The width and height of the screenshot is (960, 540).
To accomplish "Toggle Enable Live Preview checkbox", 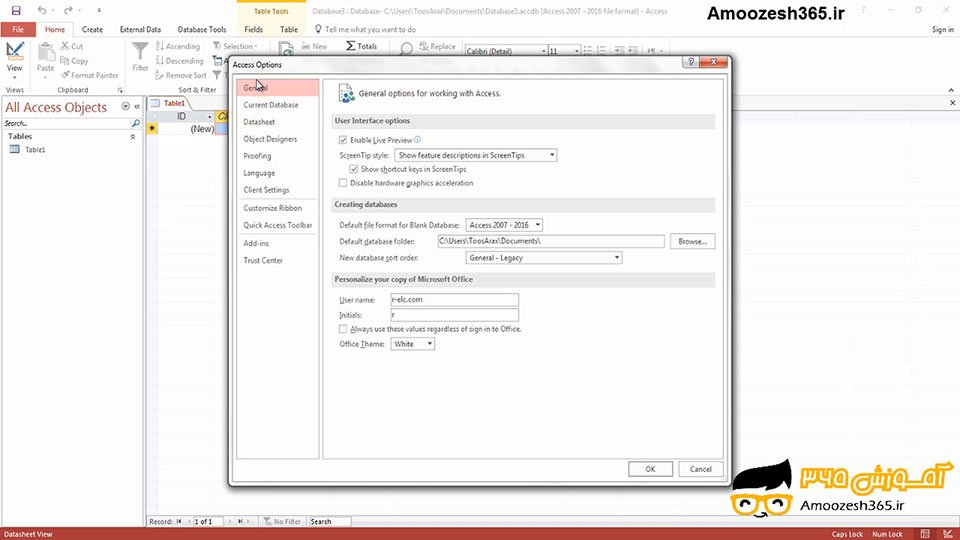I will pyautogui.click(x=343, y=140).
